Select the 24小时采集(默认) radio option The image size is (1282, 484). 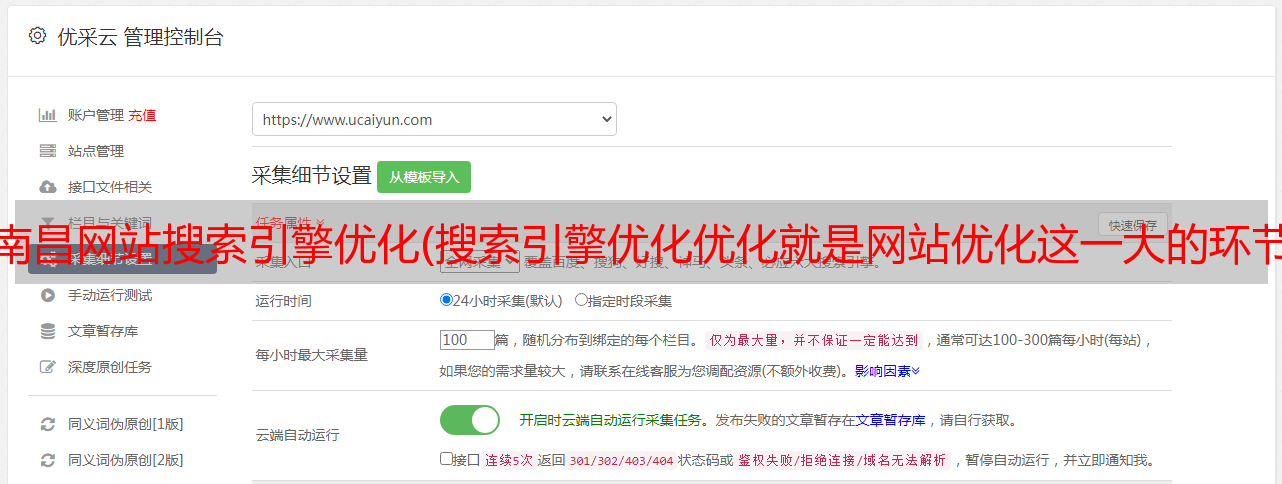pos(447,299)
